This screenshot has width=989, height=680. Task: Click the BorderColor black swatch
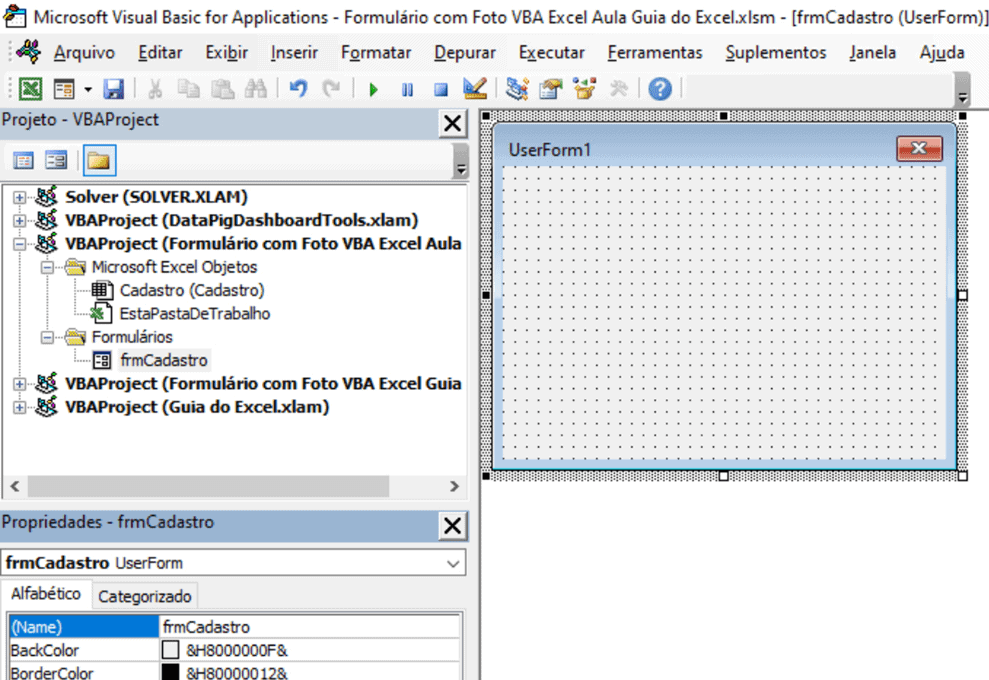(170, 672)
